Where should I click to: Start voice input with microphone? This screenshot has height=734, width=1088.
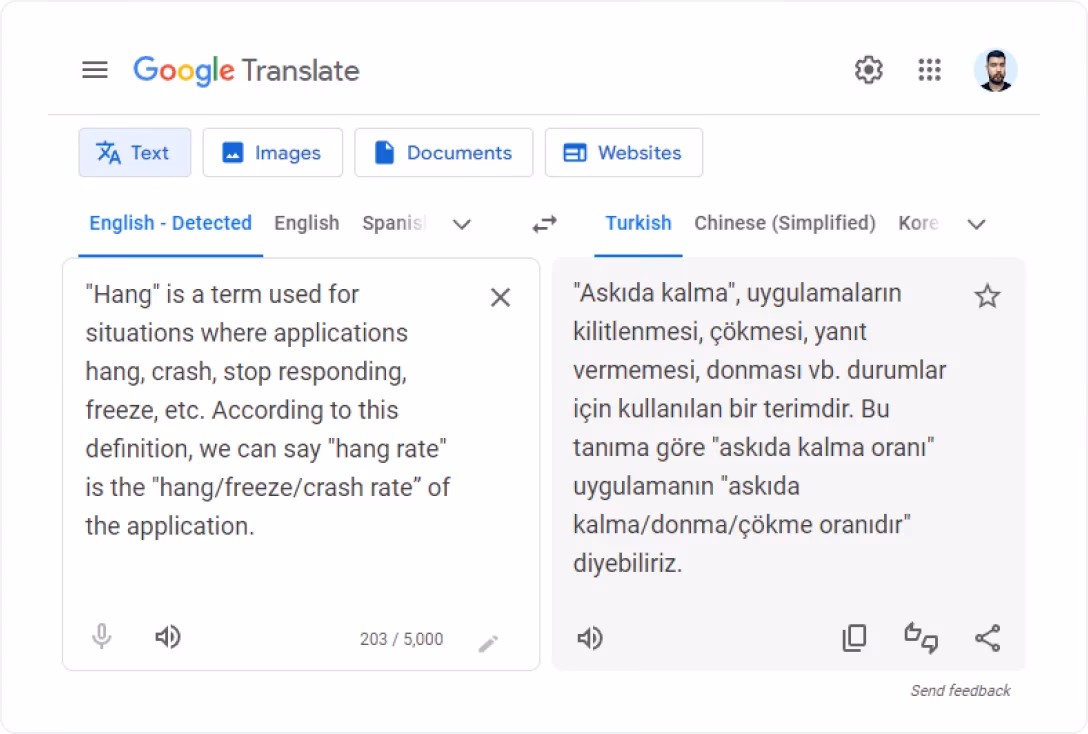click(102, 637)
